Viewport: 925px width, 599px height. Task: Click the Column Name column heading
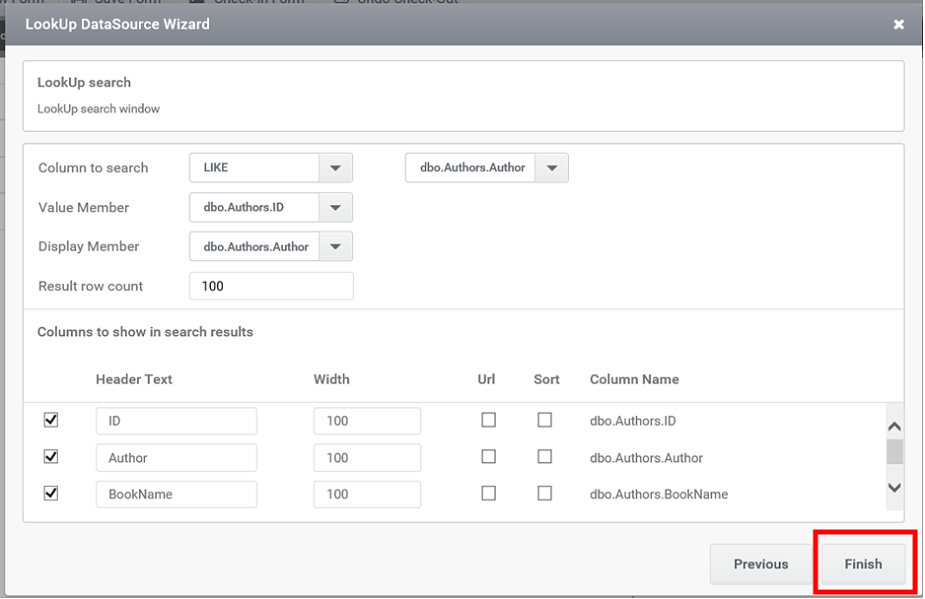pos(634,379)
